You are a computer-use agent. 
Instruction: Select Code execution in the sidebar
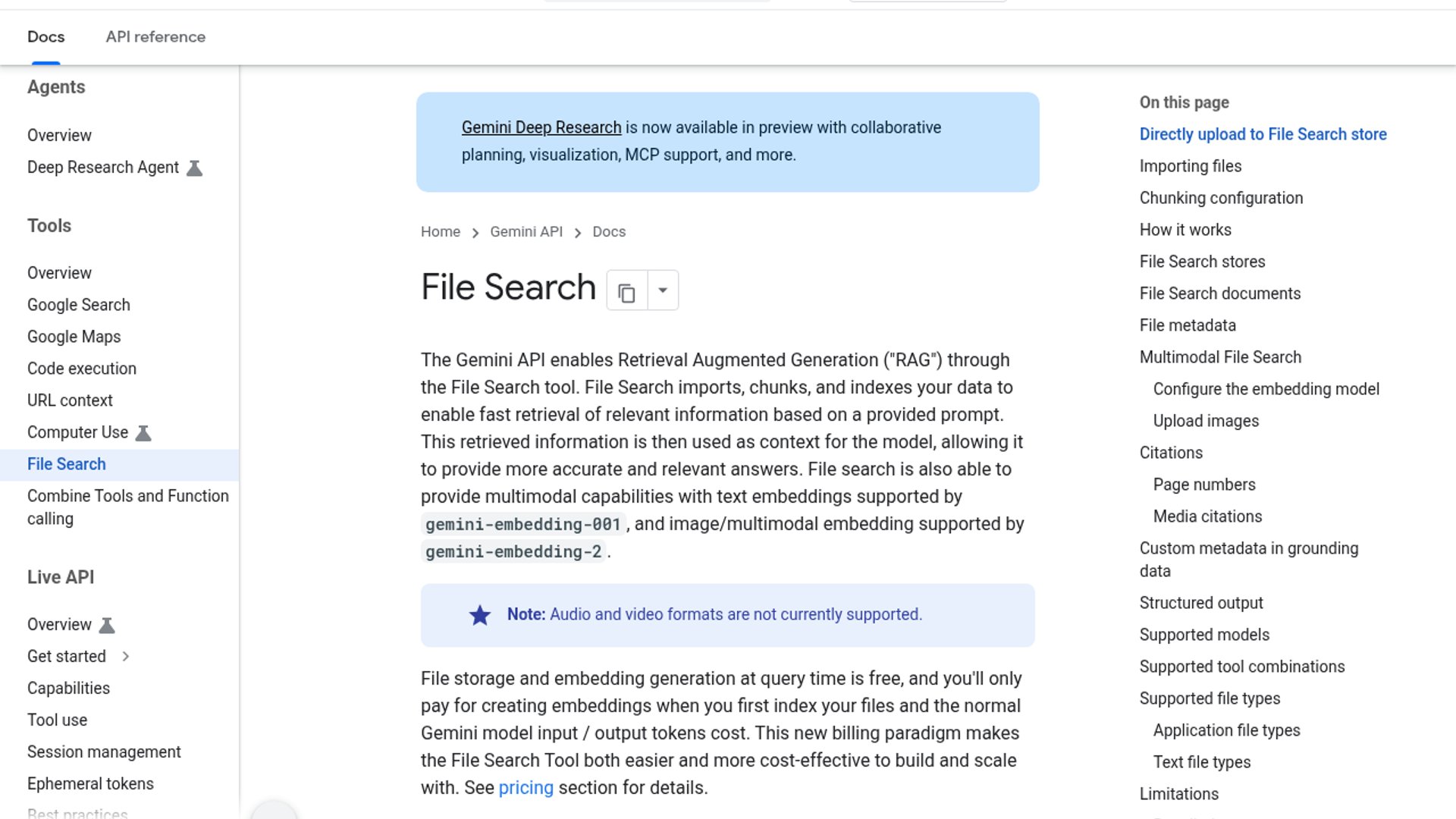point(82,369)
